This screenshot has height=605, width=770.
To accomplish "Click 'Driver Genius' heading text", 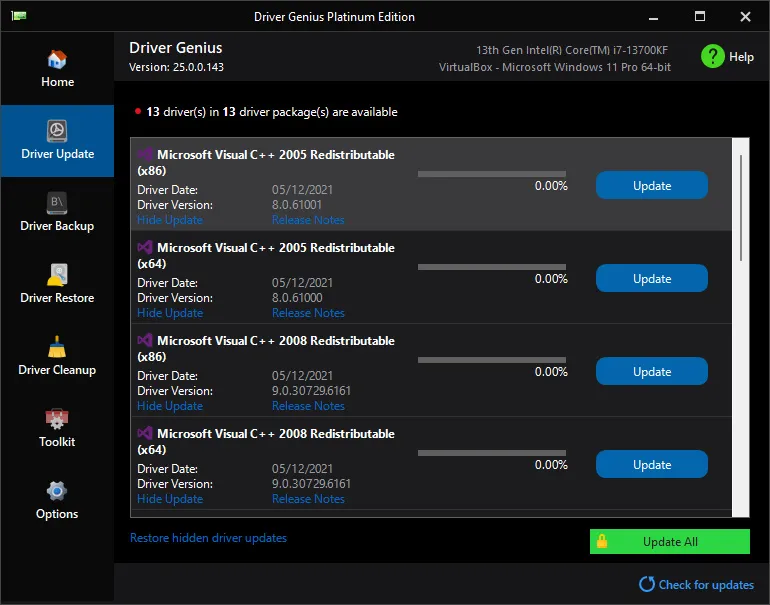I will tap(176, 48).
